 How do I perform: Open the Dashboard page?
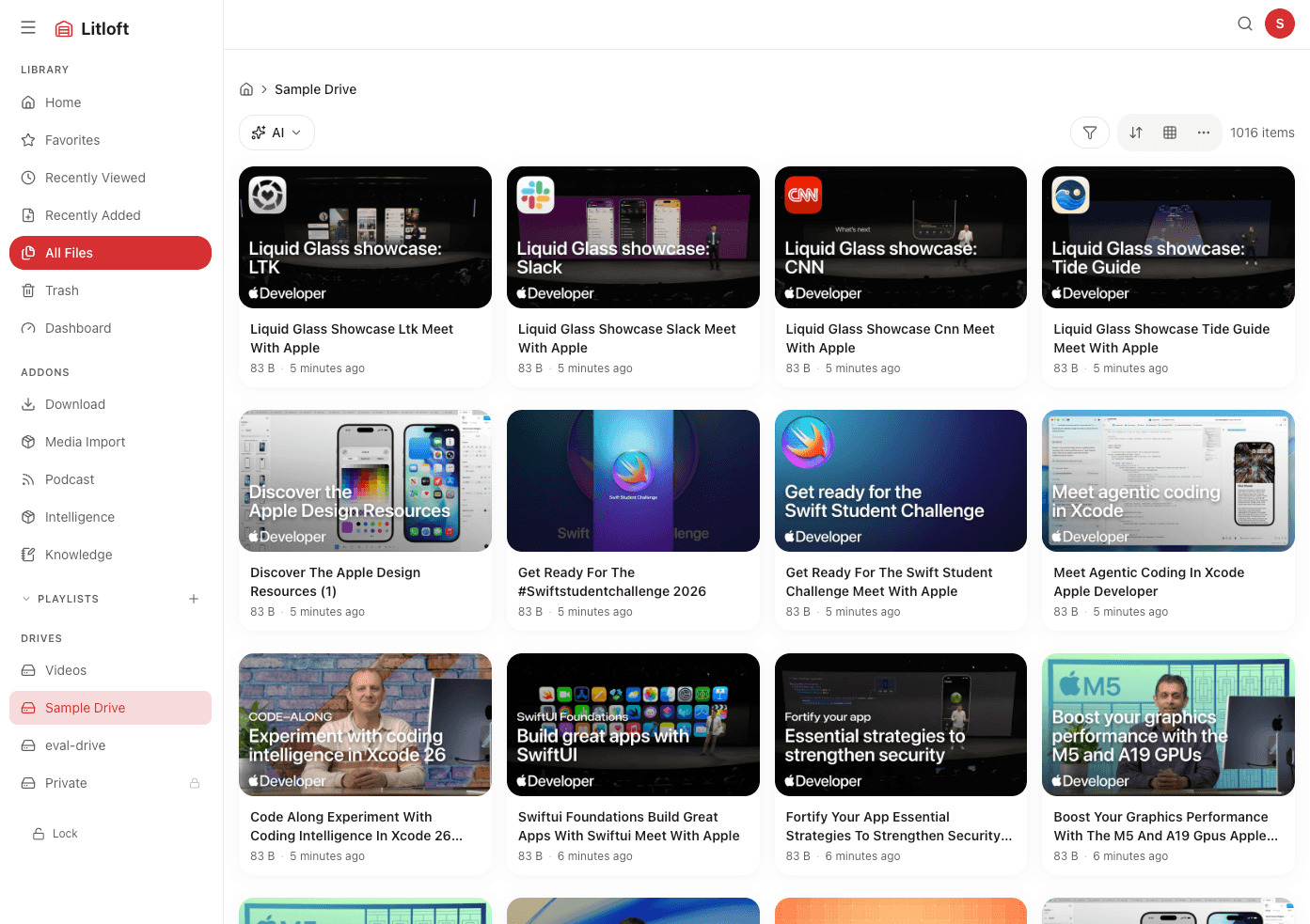[110, 328]
